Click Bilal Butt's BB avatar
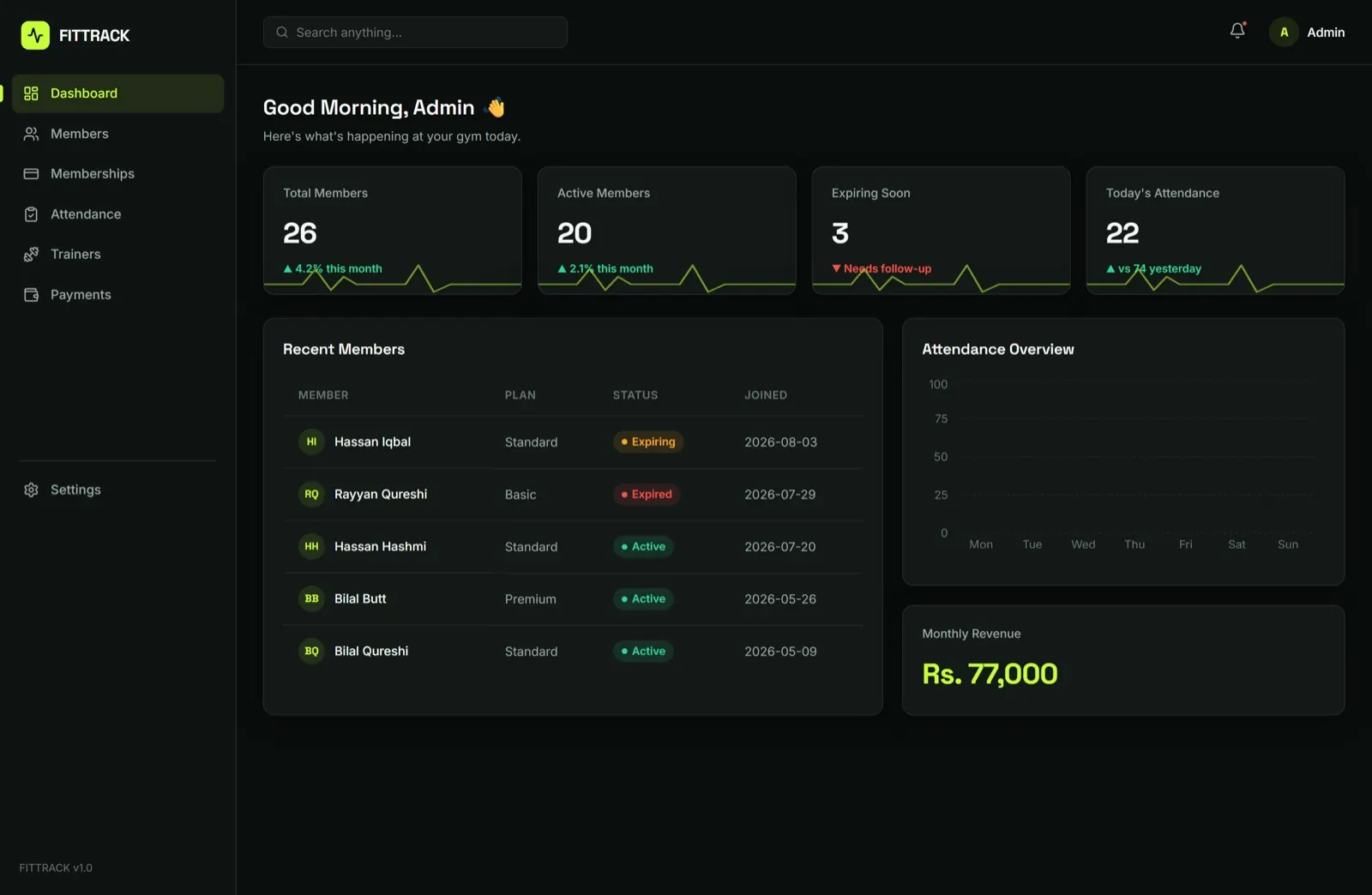Image resolution: width=1372 pixels, height=895 pixels. (x=311, y=598)
